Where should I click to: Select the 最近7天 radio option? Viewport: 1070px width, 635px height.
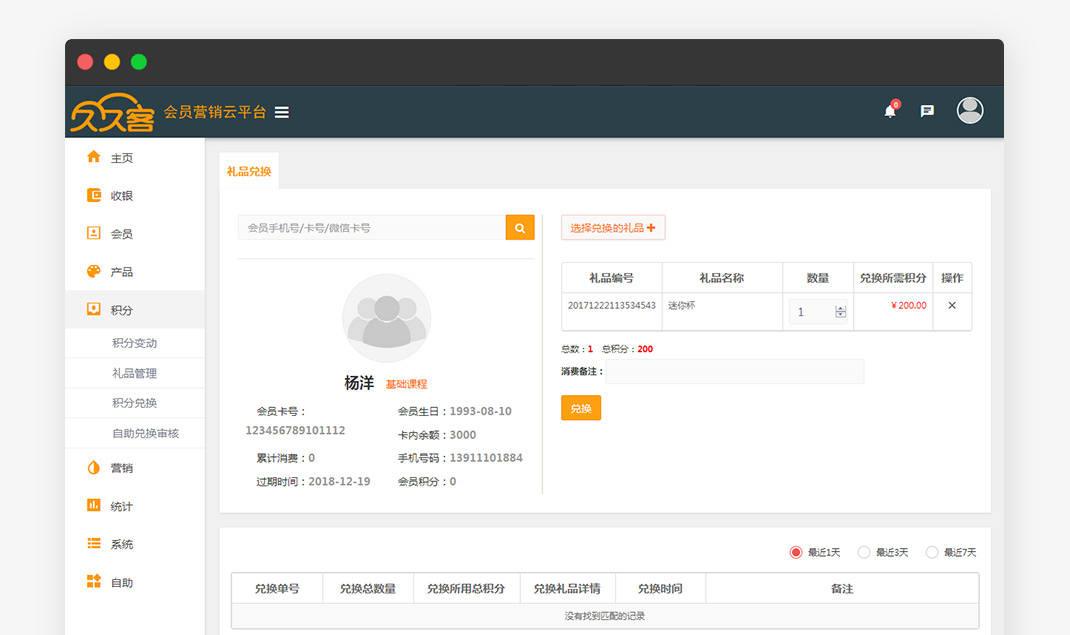point(932,552)
